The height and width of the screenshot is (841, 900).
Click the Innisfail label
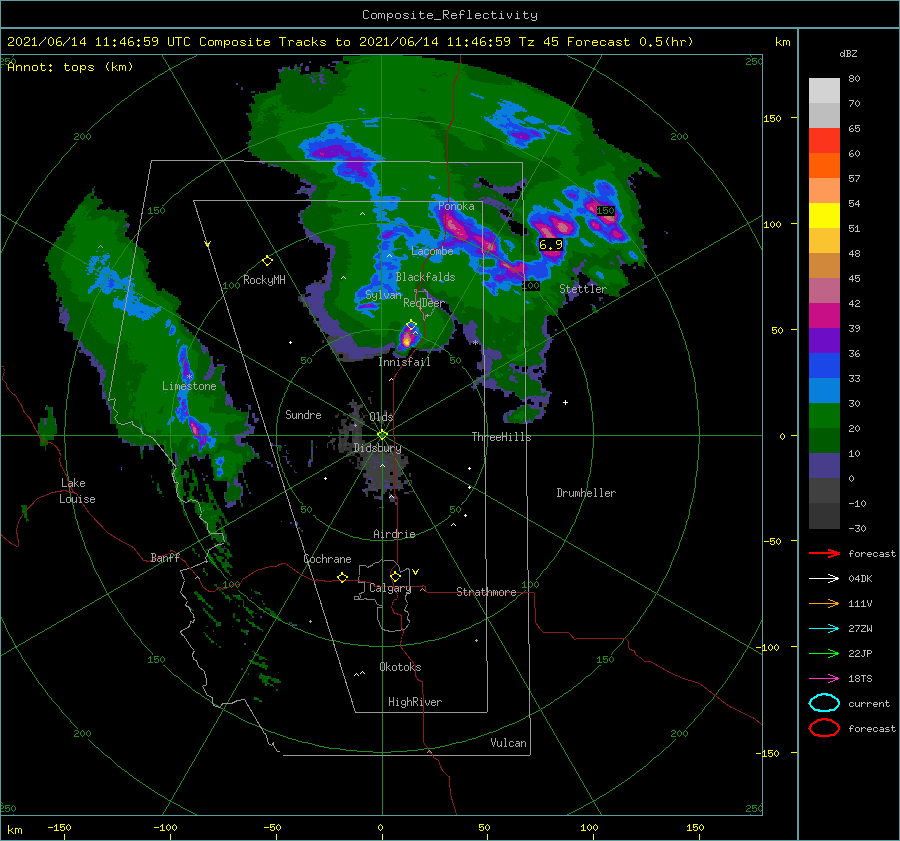[x=405, y=362]
